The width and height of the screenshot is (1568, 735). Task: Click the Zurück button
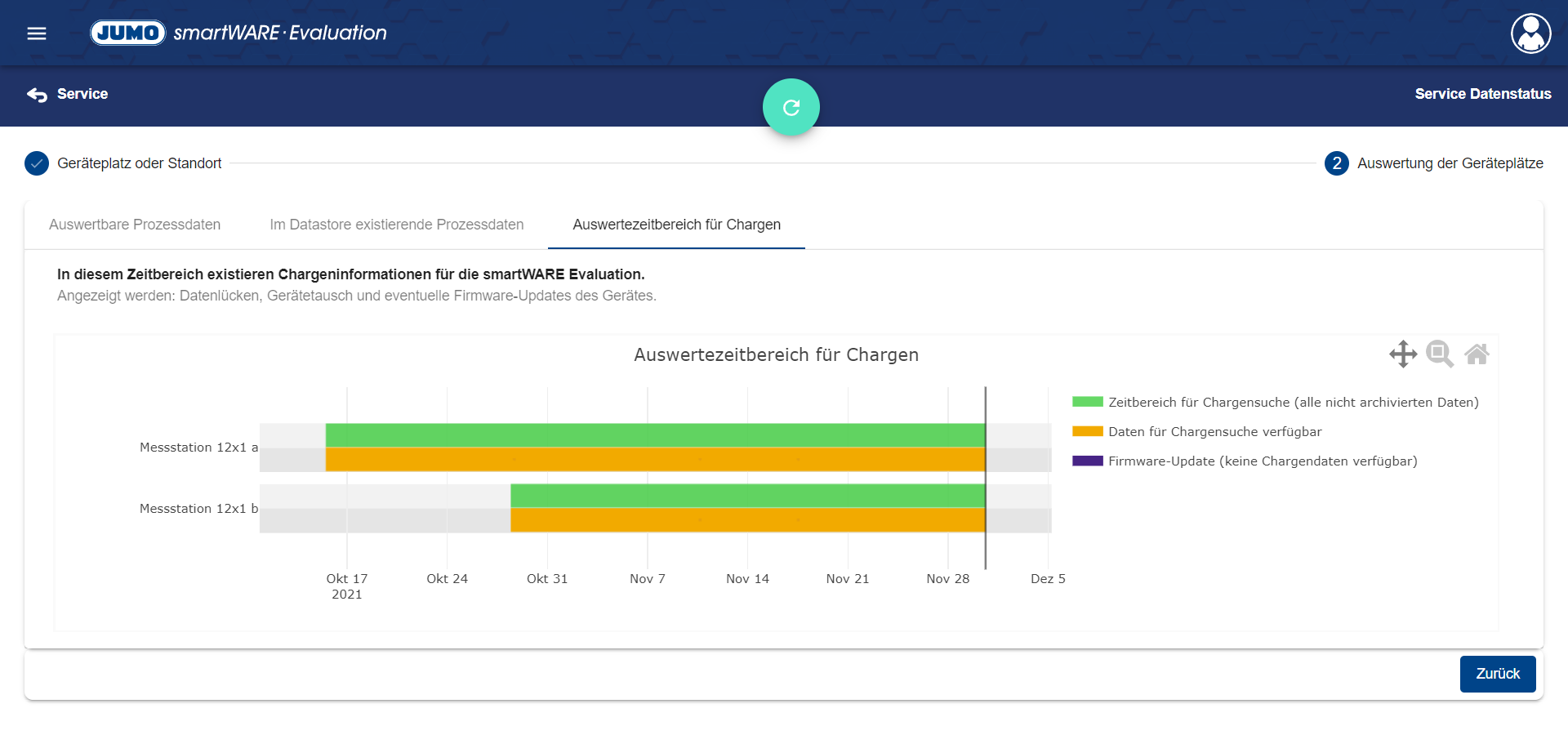click(x=1497, y=674)
